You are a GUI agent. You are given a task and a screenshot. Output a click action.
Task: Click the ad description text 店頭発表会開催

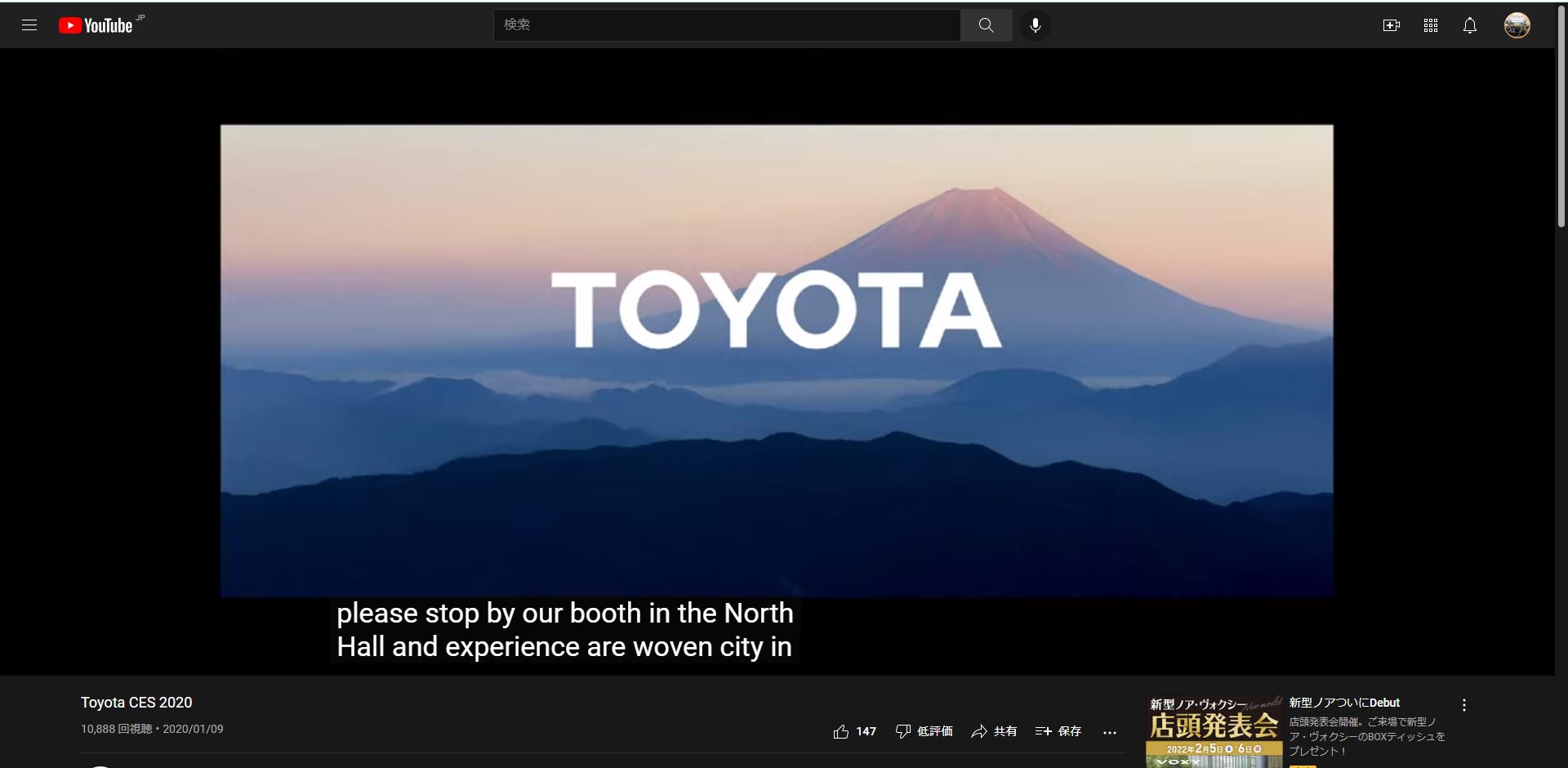1367,737
